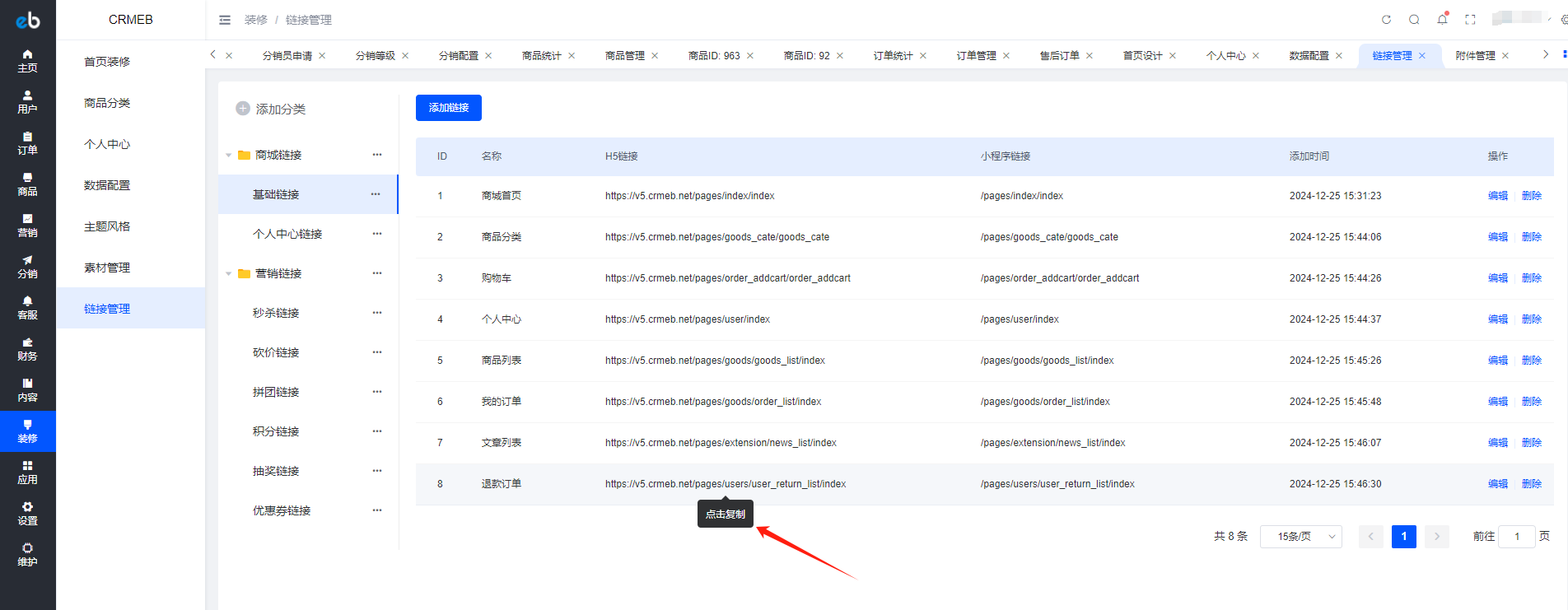Toggle fullscreen icon in the header
This screenshot has height=610, width=1568.
tap(1470, 20)
